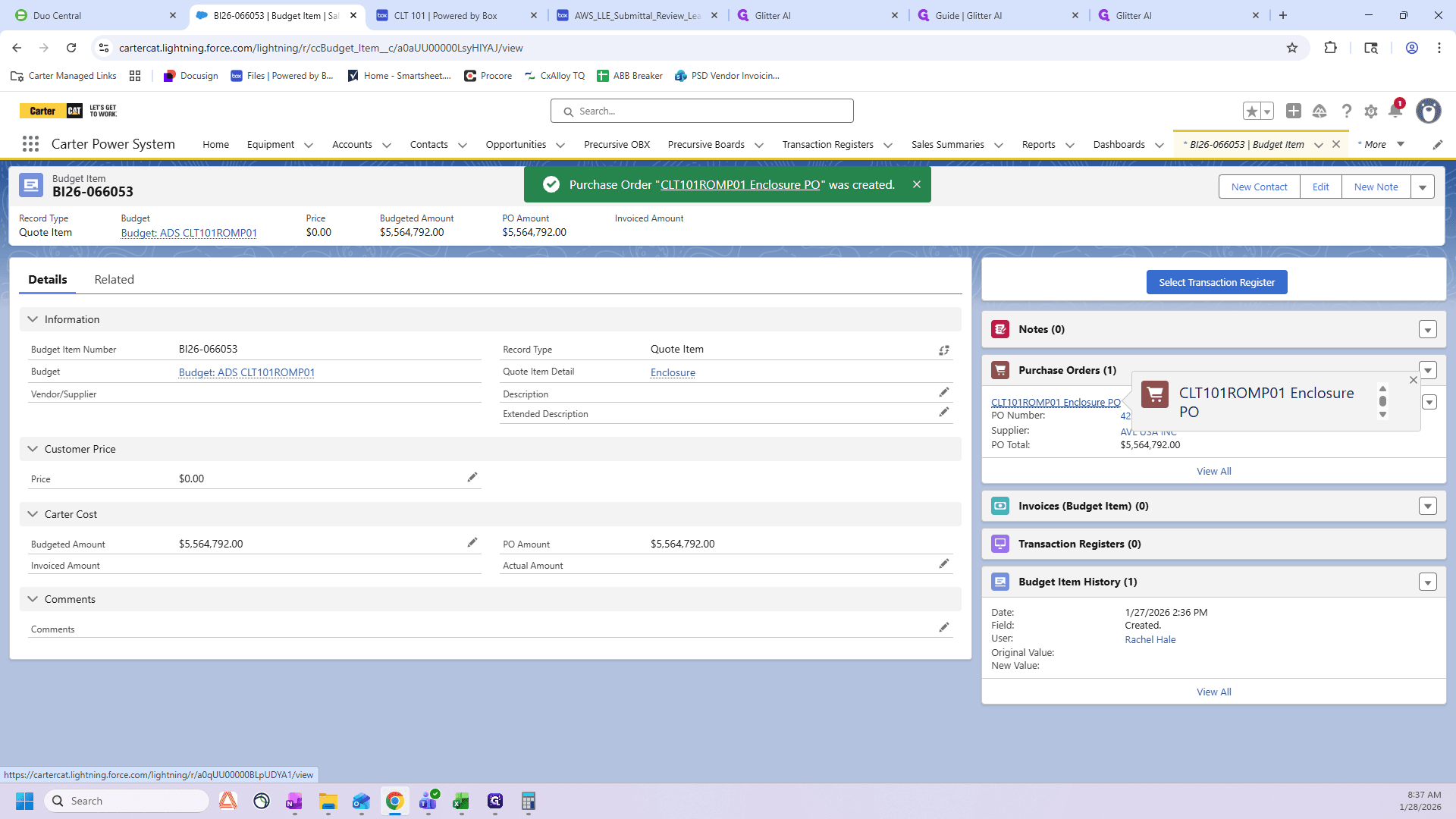Collapse the Customer Price section
Image resolution: width=1456 pixels, height=819 pixels.
click(x=33, y=449)
